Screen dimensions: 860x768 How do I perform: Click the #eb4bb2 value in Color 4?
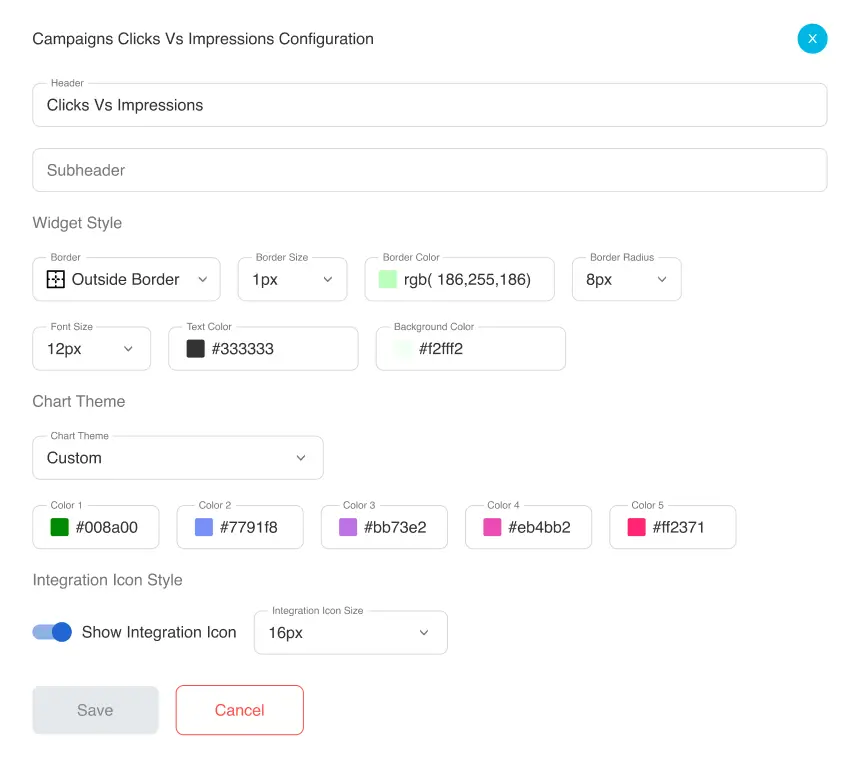coord(539,527)
